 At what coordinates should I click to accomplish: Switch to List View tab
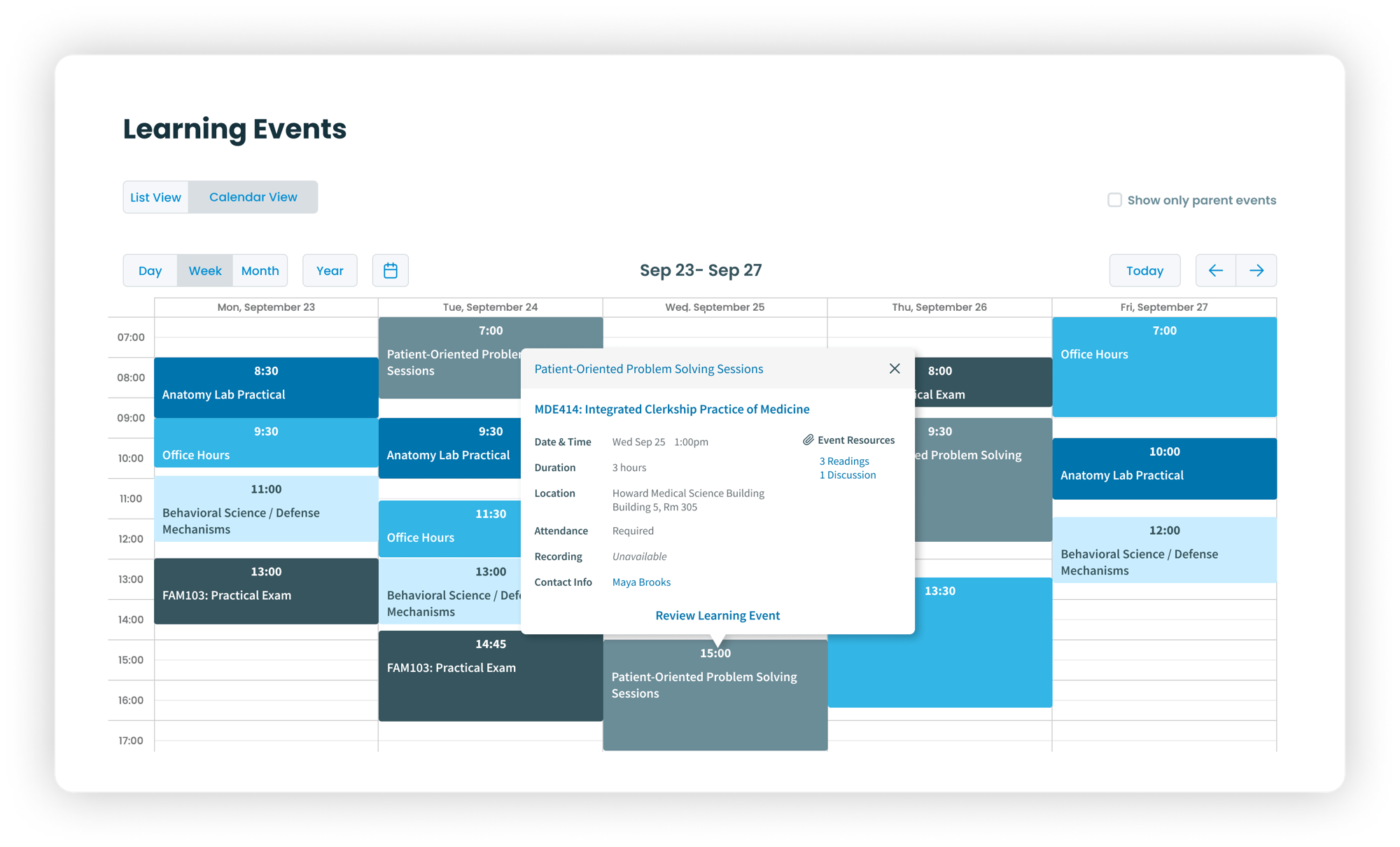[155, 197]
